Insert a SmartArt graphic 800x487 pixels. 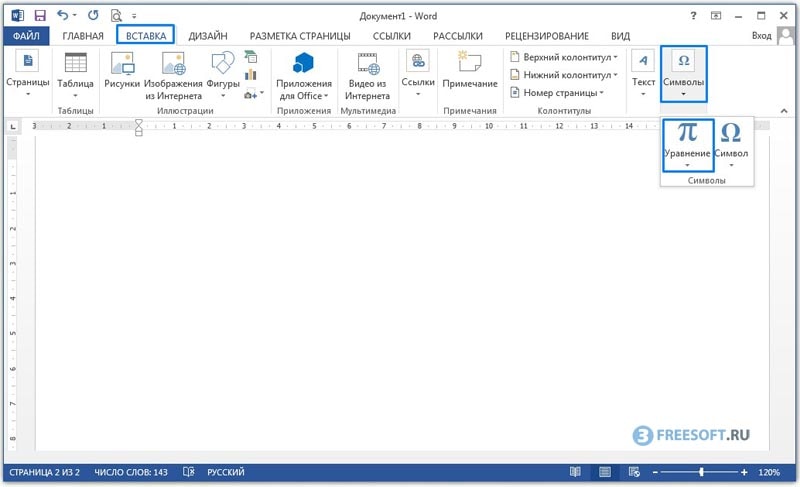(251, 56)
